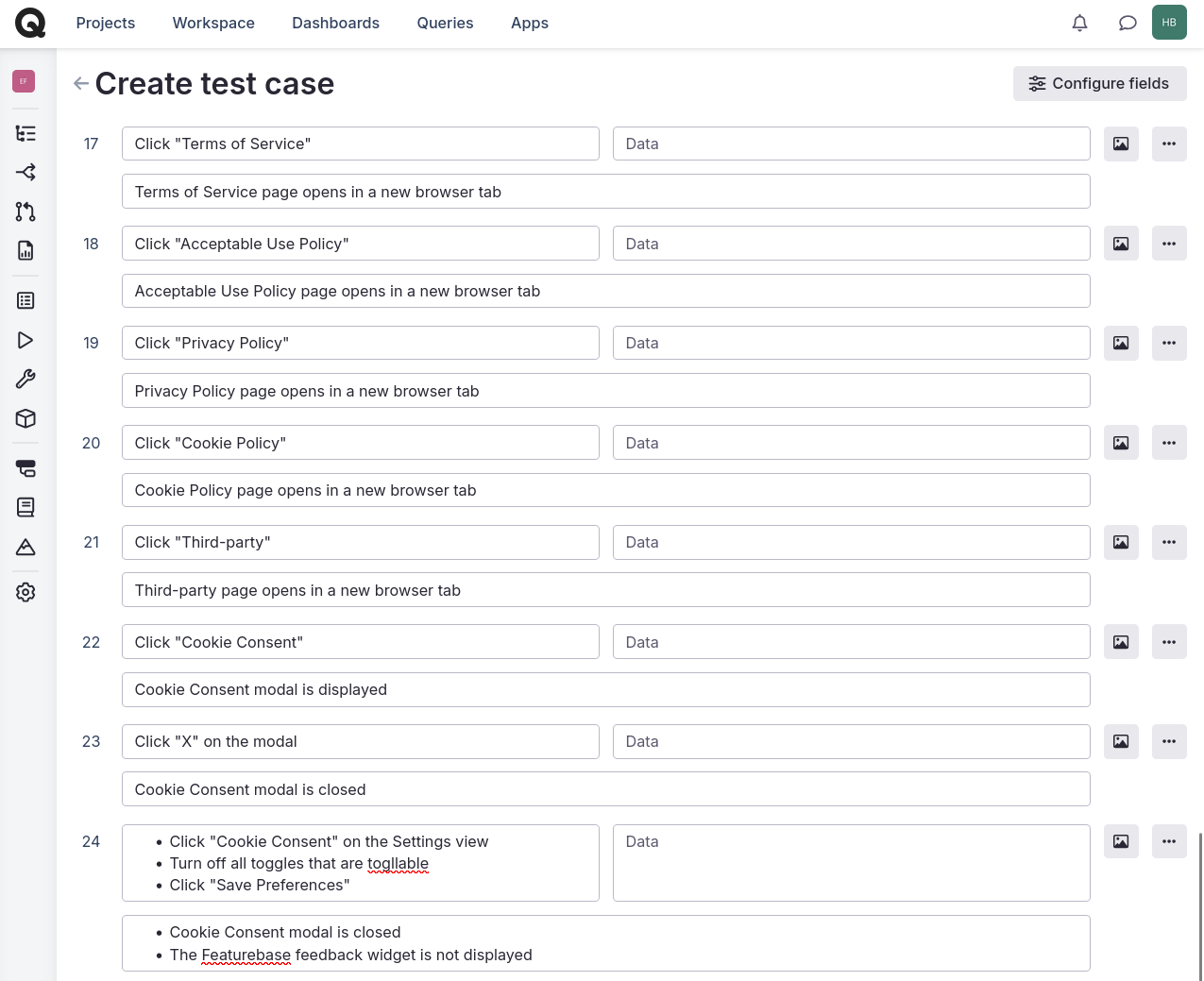This screenshot has height=981, width=1204.
Task: Open settings gear in the sidebar
Action: click(25, 592)
